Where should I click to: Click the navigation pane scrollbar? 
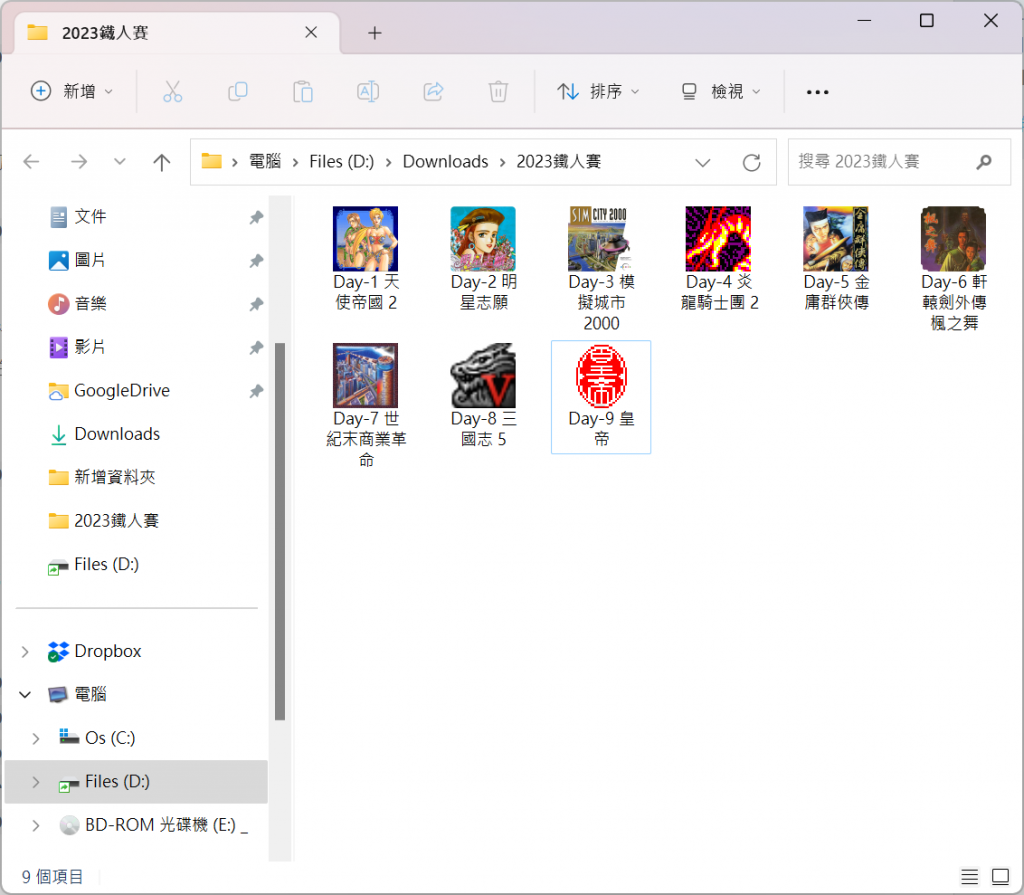tap(280, 530)
